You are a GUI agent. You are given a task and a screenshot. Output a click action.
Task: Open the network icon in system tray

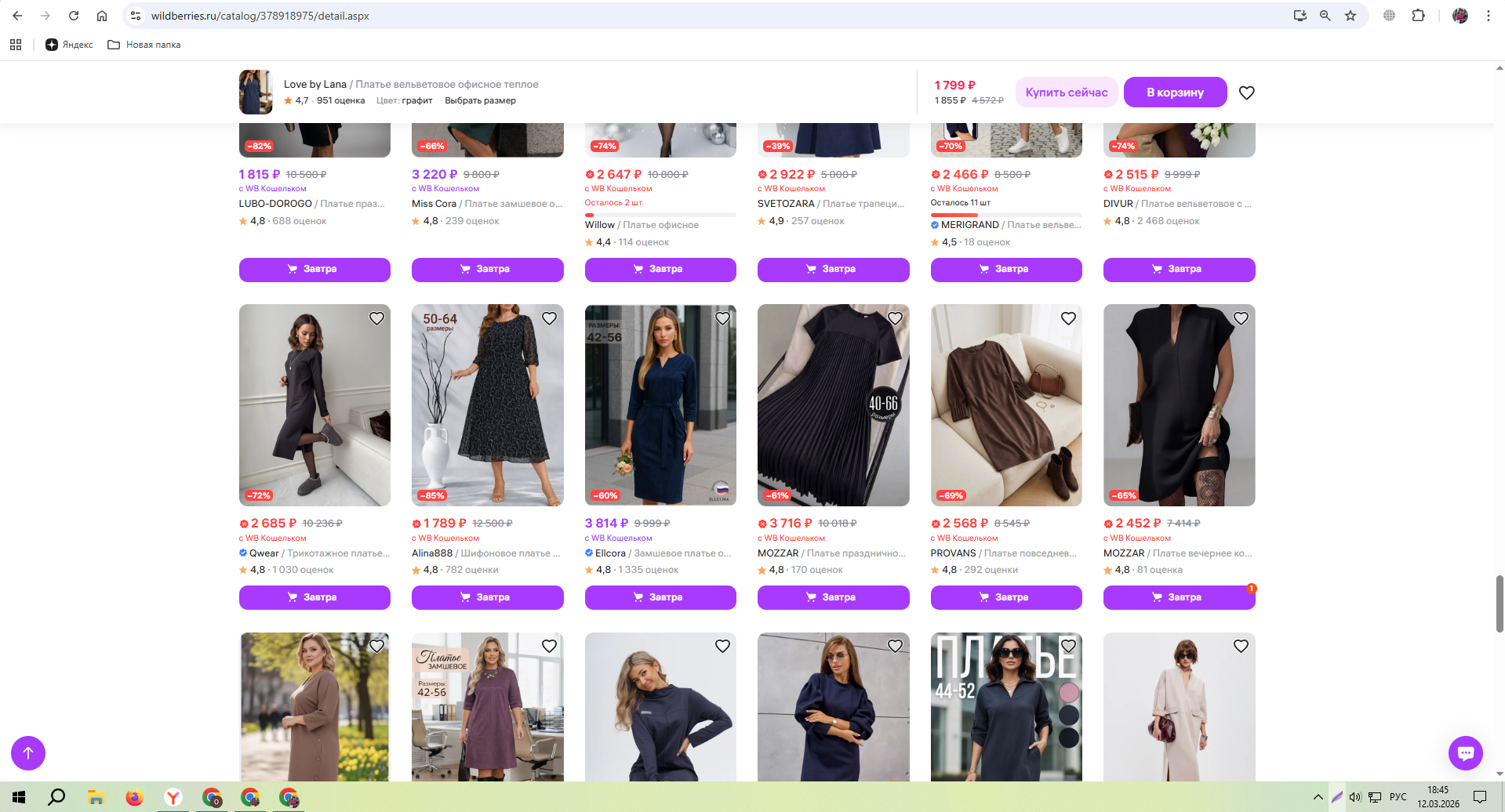point(1375,797)
